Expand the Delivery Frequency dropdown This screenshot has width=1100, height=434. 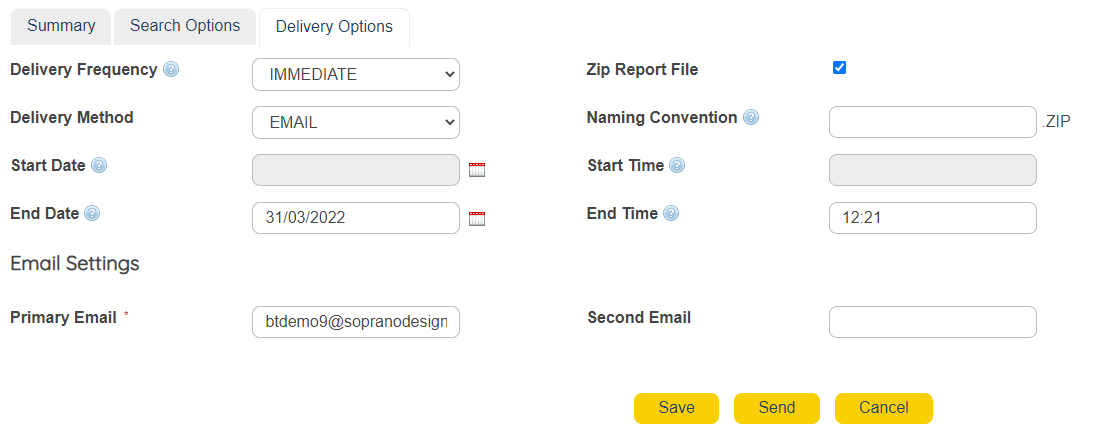355,74
